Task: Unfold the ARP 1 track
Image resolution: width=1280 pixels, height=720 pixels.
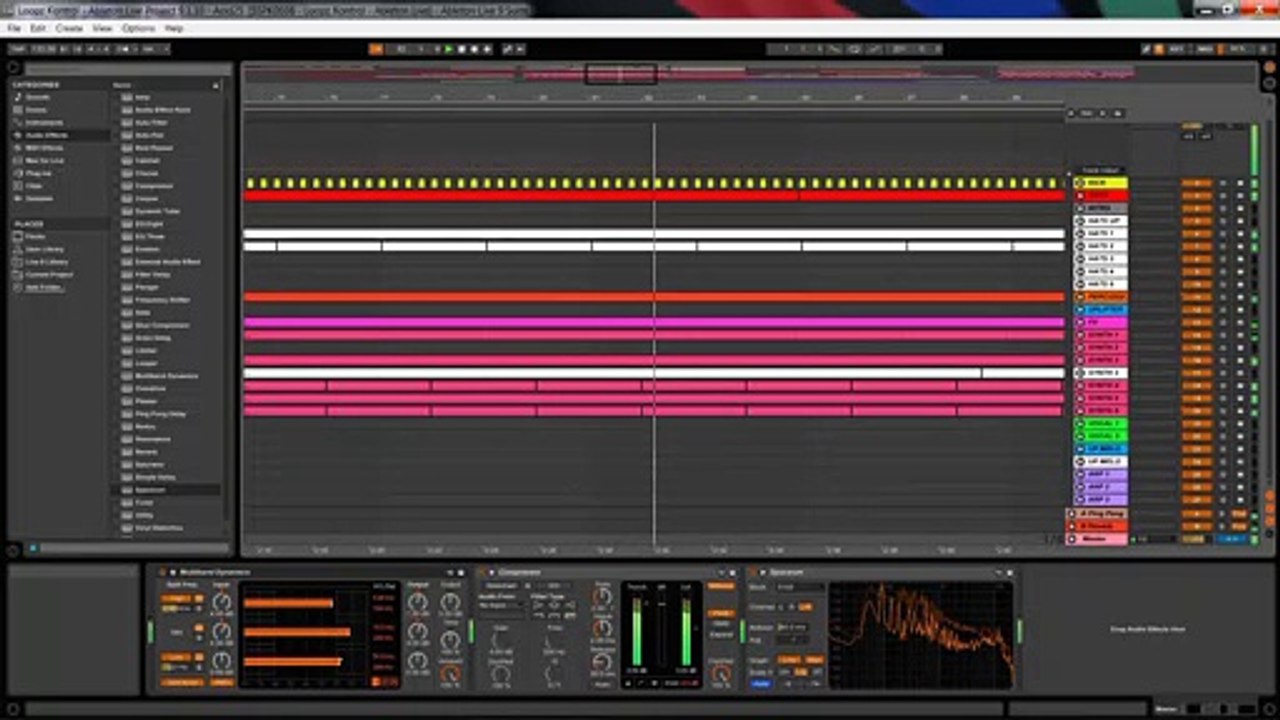Action: click(x=1080, y=474)
